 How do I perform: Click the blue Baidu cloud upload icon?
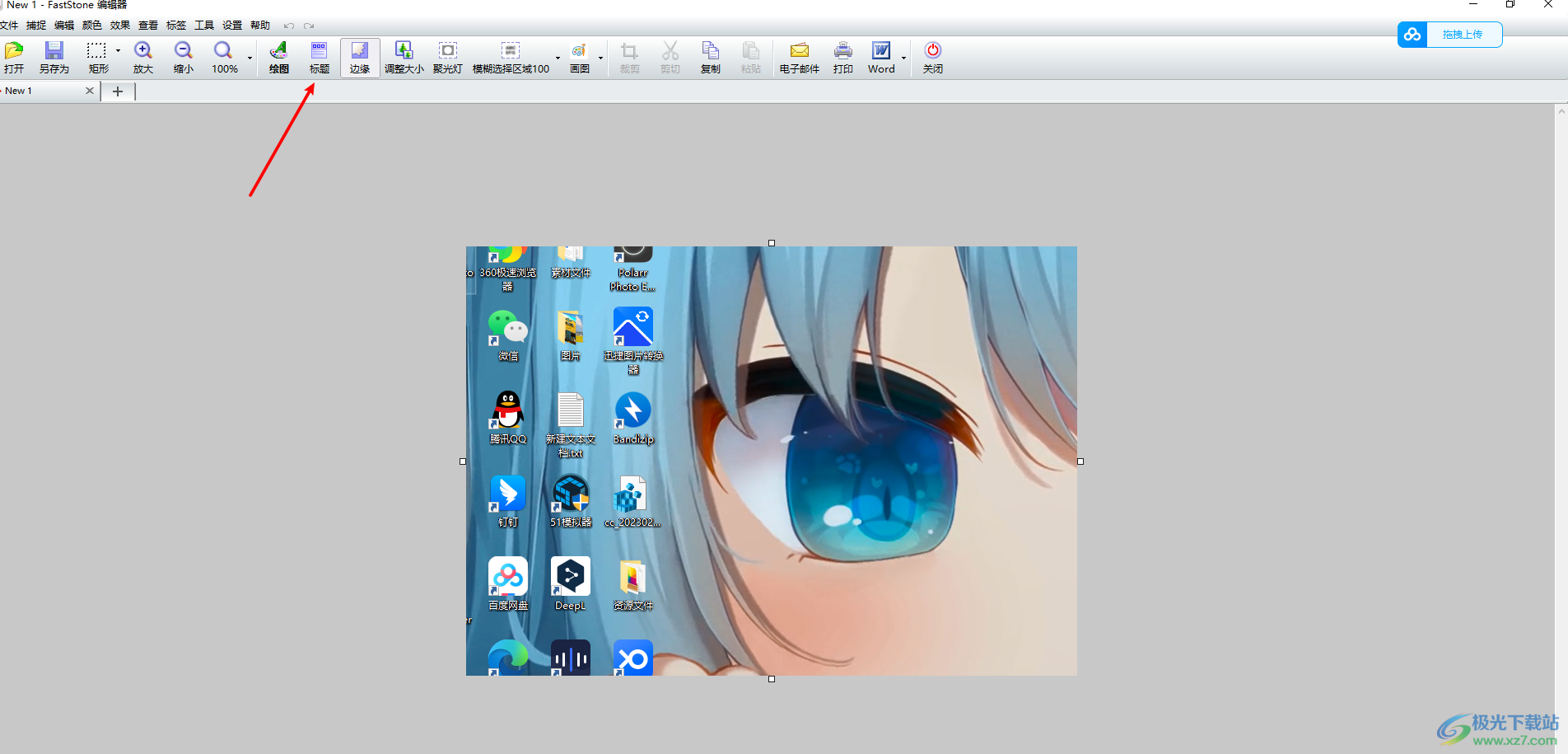pos(1412,35)
